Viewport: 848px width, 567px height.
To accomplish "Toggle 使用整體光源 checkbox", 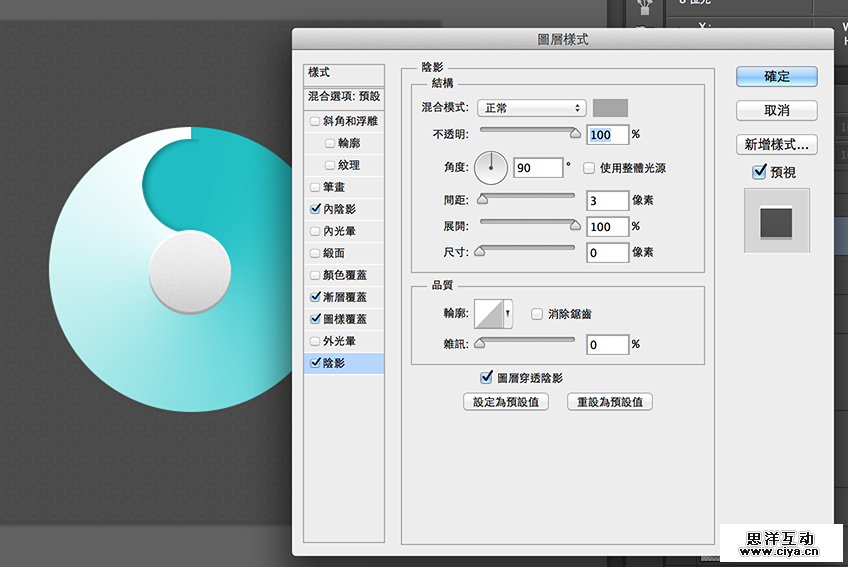I will tap(589, 168).
